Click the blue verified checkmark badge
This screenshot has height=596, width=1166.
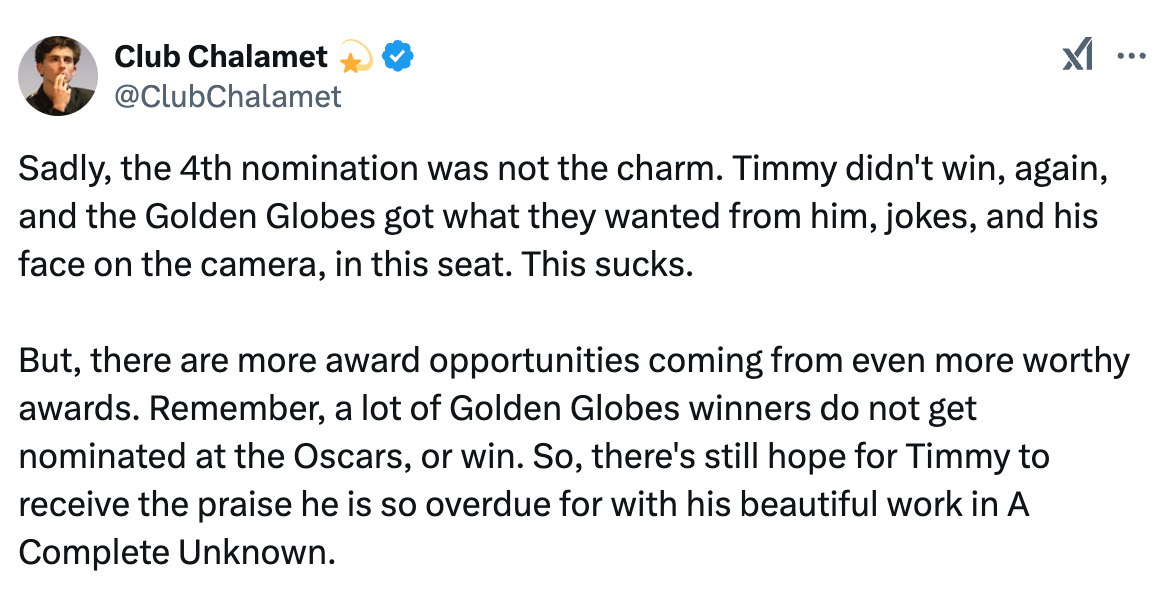(398, 57)
